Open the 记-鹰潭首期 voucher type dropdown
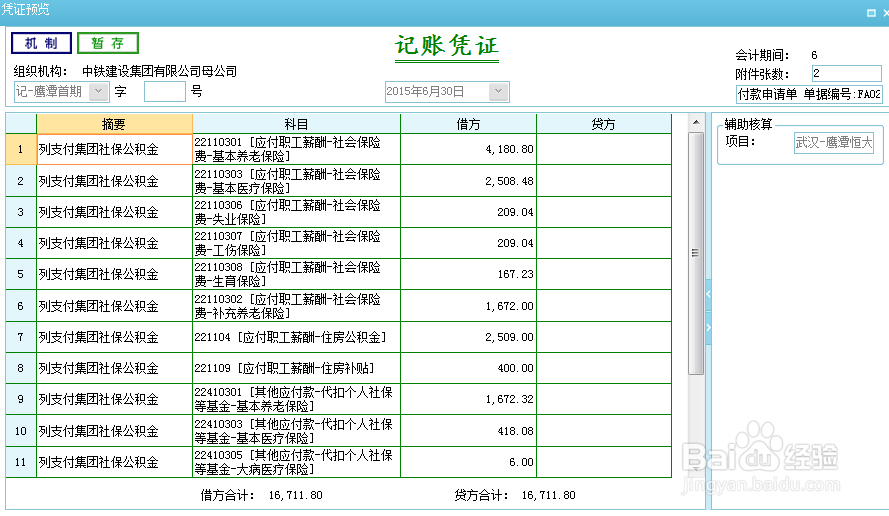This screenshot has height=516, width=889. (99, 91)
